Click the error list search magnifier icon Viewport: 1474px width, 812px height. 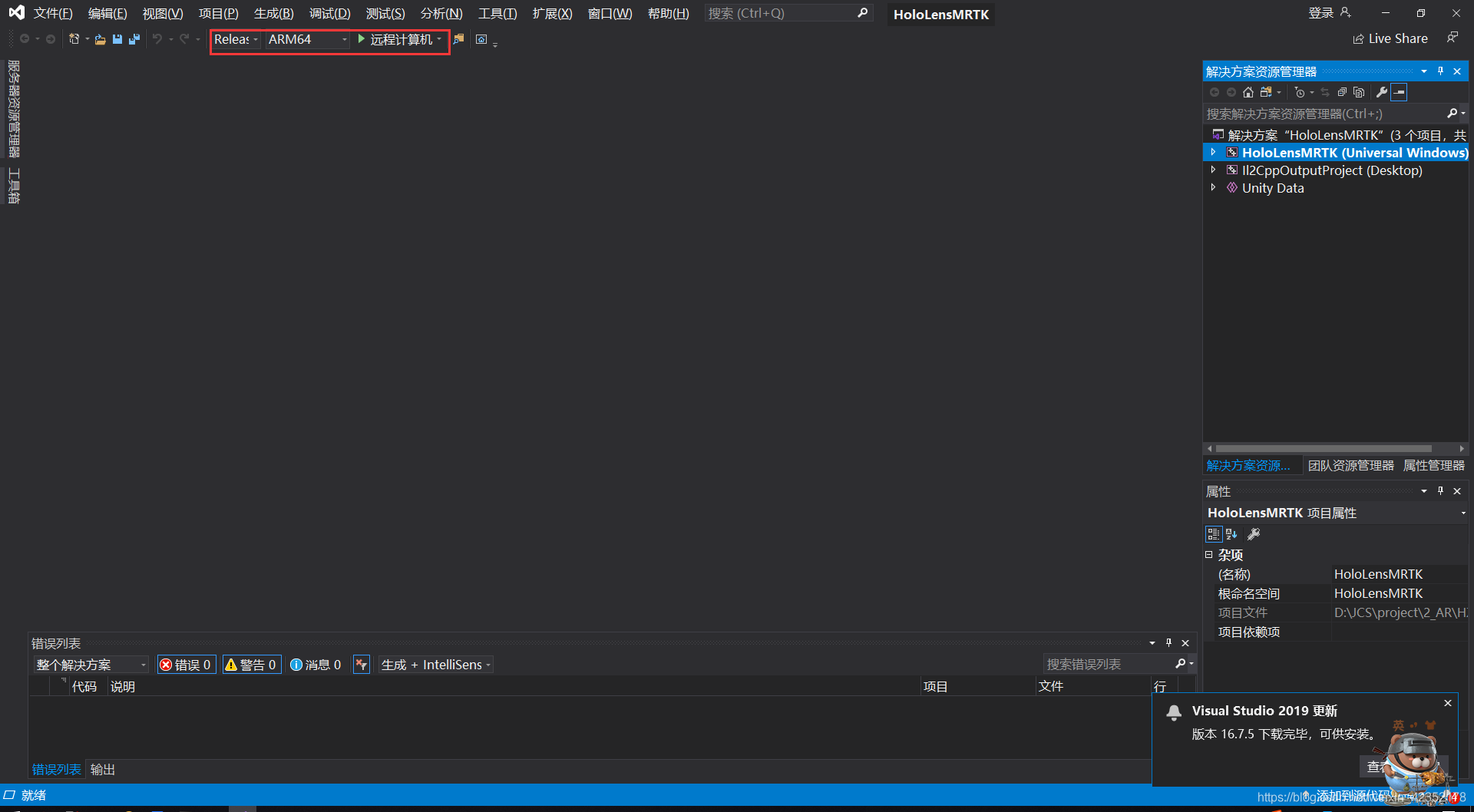(1181, 664)
